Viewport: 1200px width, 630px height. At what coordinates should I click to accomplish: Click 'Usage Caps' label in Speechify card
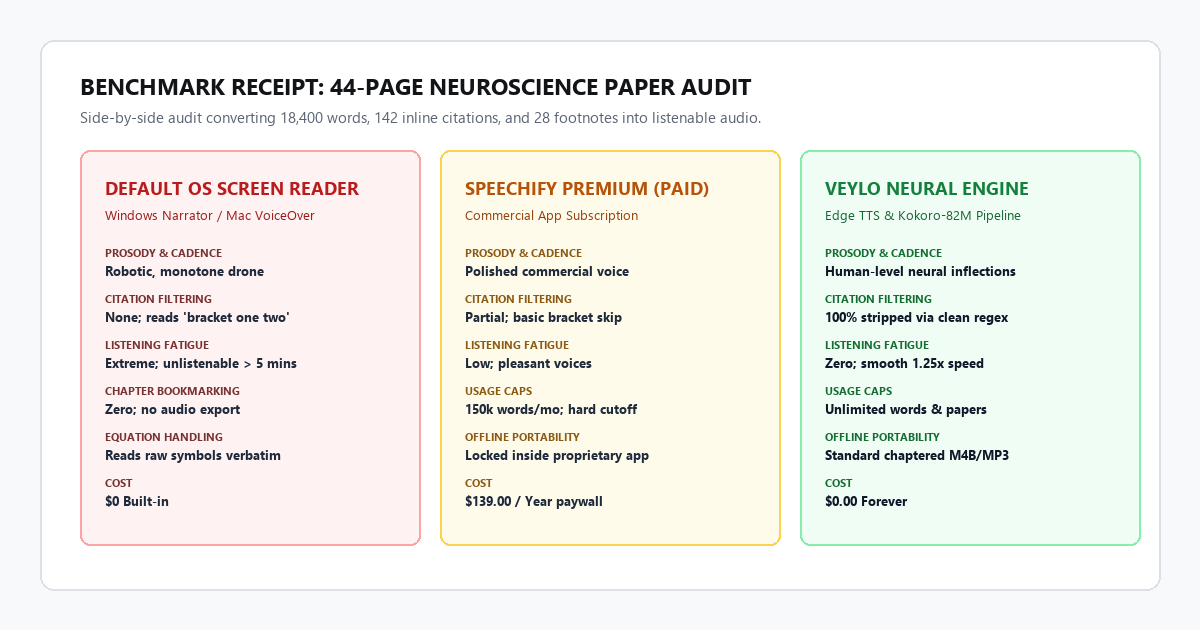[498, 391]
